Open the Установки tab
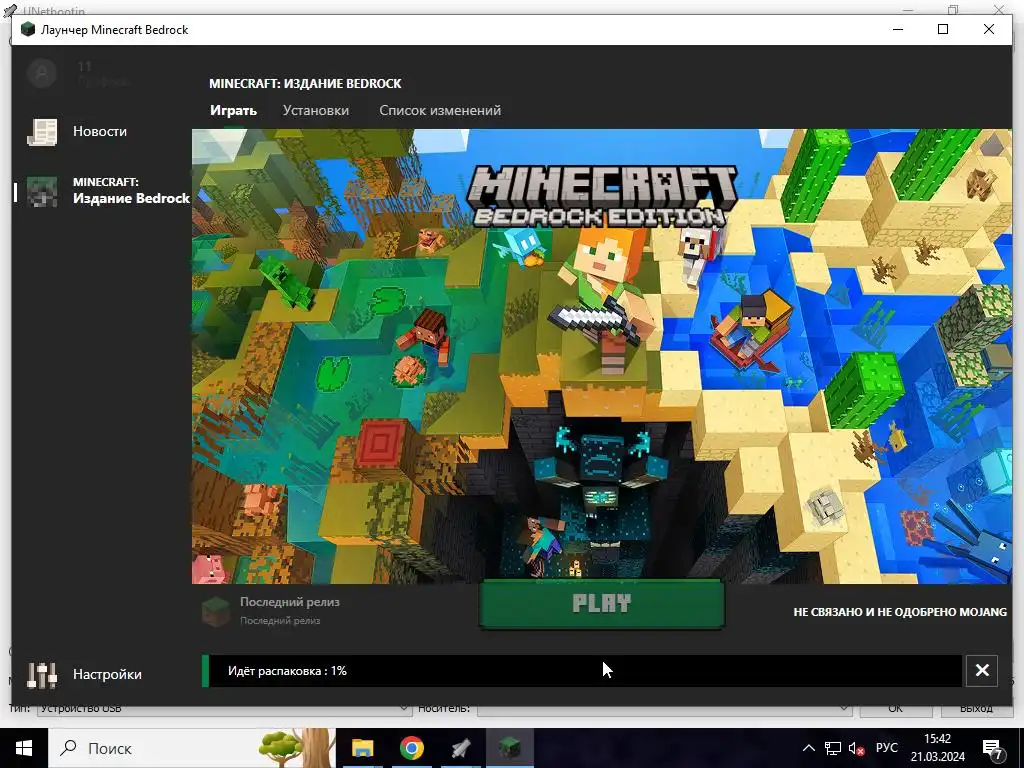 [x=315, y=110]
